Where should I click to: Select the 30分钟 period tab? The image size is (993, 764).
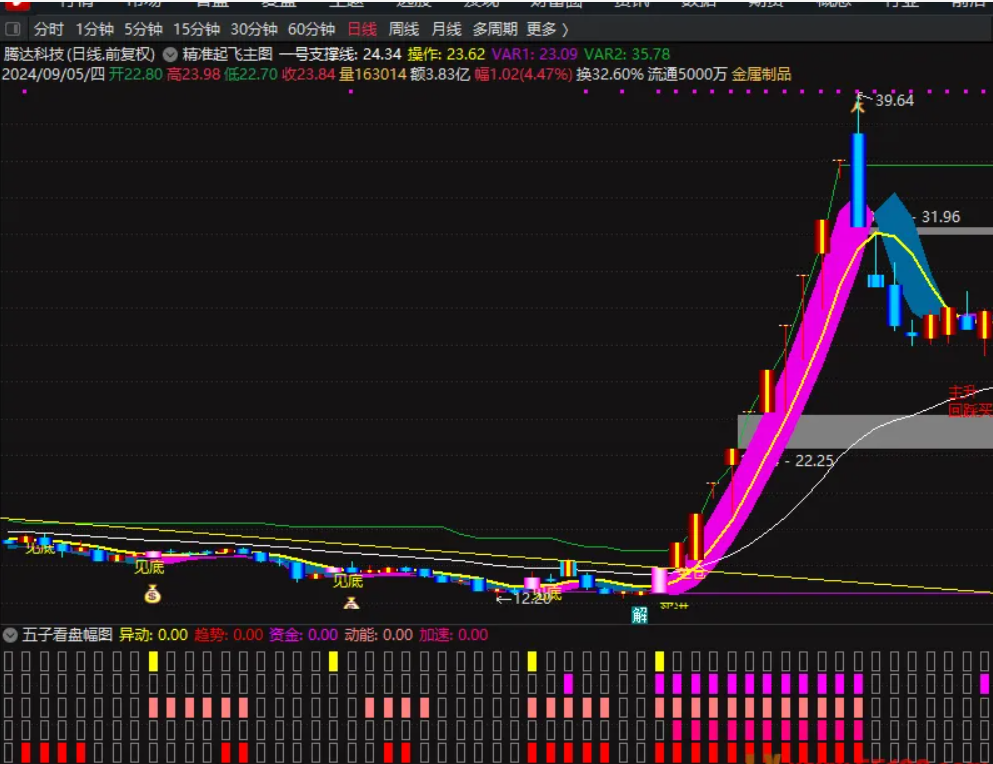[254, 29]
